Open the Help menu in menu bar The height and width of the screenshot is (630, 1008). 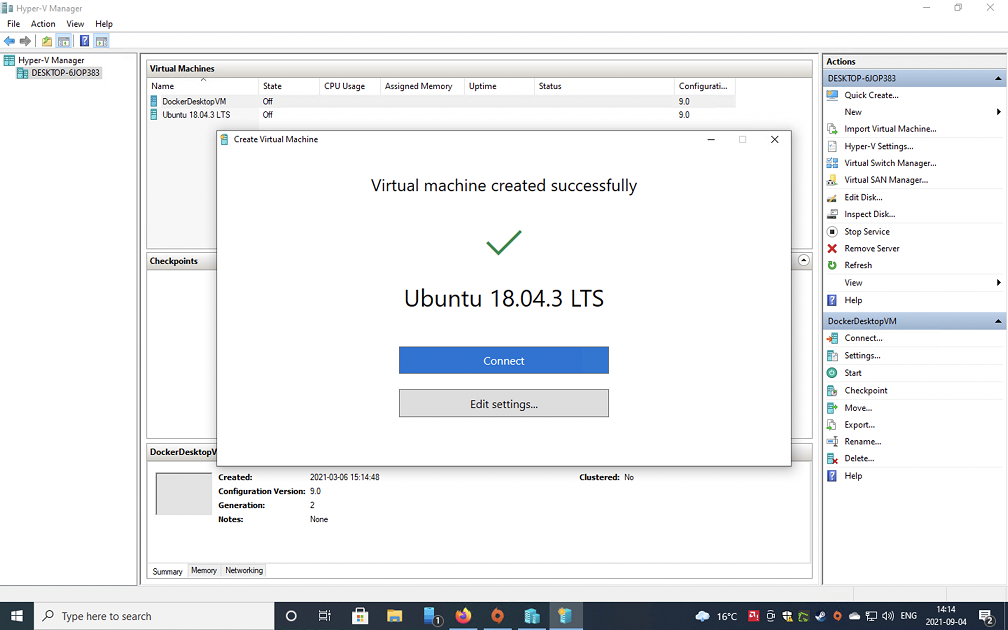(x=104, y=24)
